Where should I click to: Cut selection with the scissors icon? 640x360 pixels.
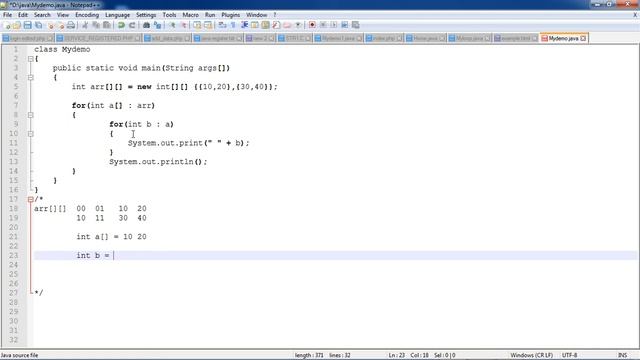pos(85,25)
